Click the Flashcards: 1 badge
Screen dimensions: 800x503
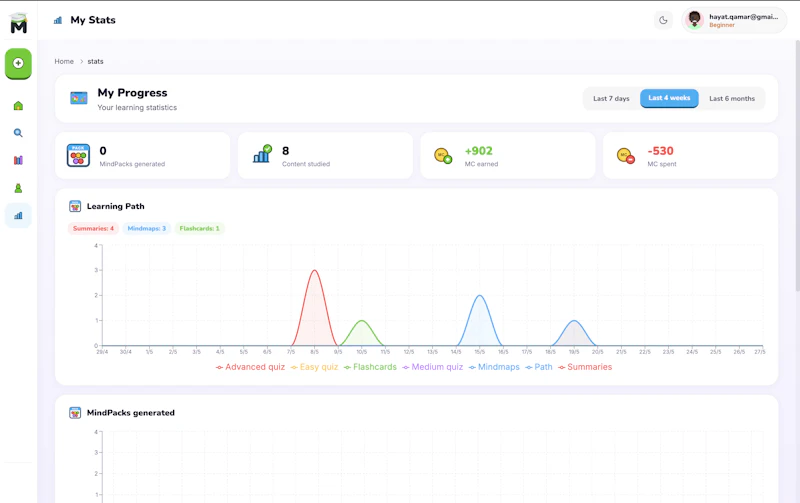[x=199, y=229]
